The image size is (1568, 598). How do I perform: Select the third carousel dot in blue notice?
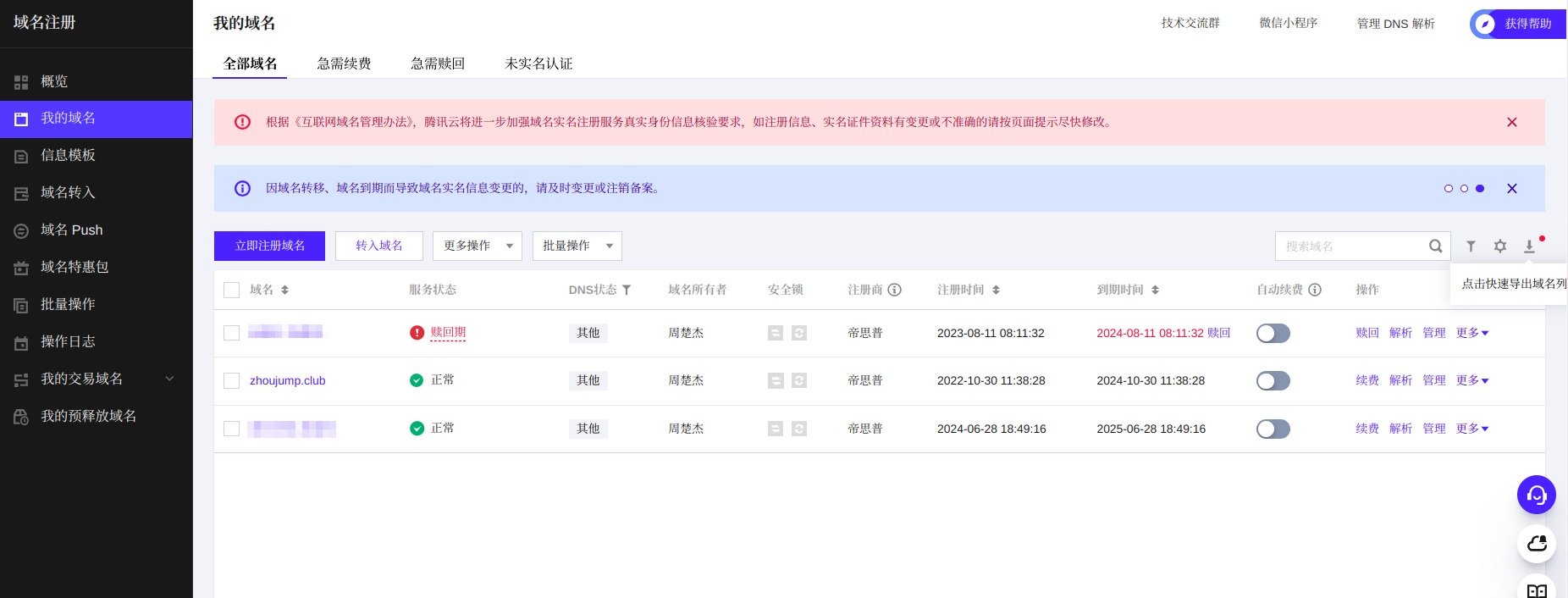tap(1480, 189)
